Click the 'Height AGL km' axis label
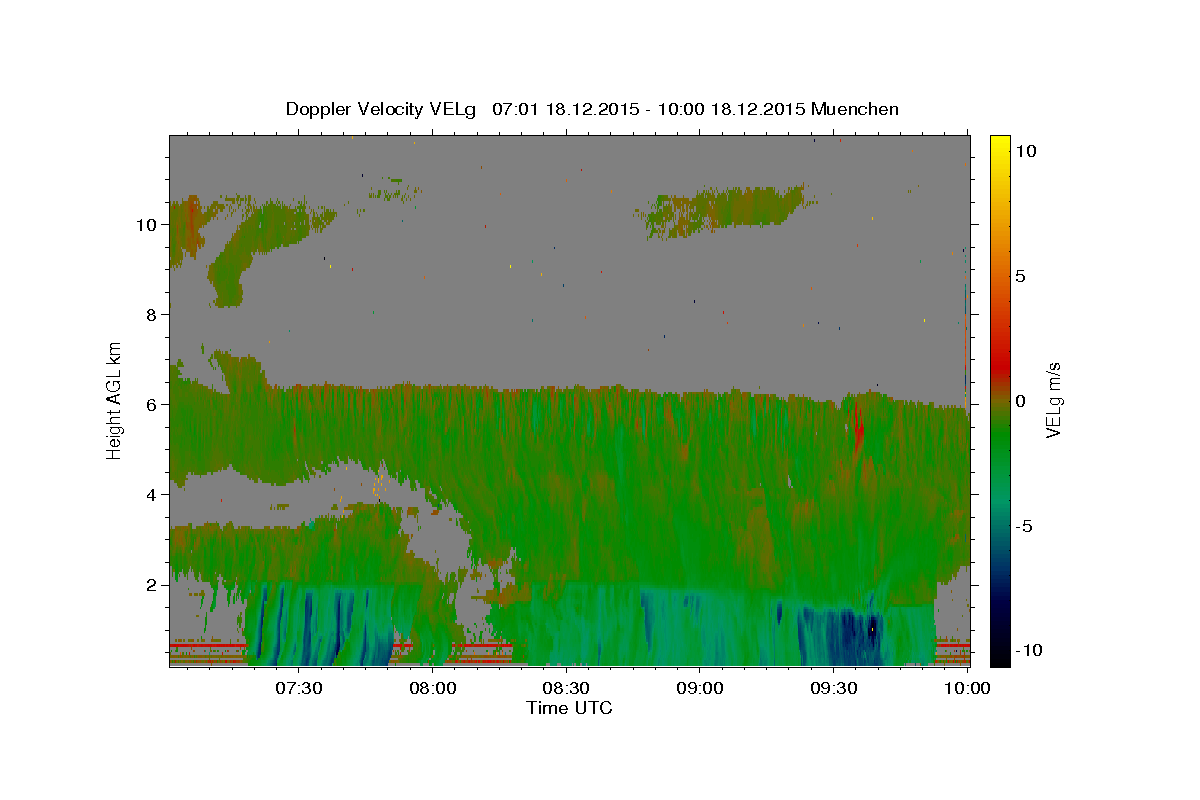The height and width of the screenshot is (800, 1200). [115, 399]
